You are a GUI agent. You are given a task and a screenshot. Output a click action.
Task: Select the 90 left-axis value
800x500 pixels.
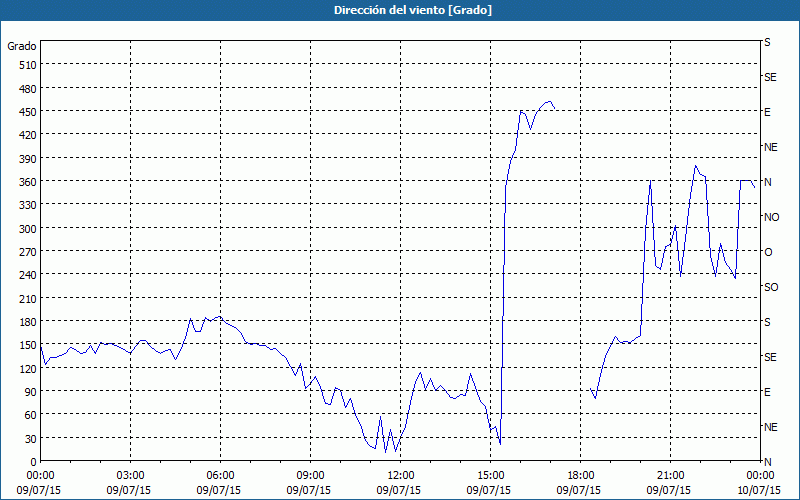point(31,392)
